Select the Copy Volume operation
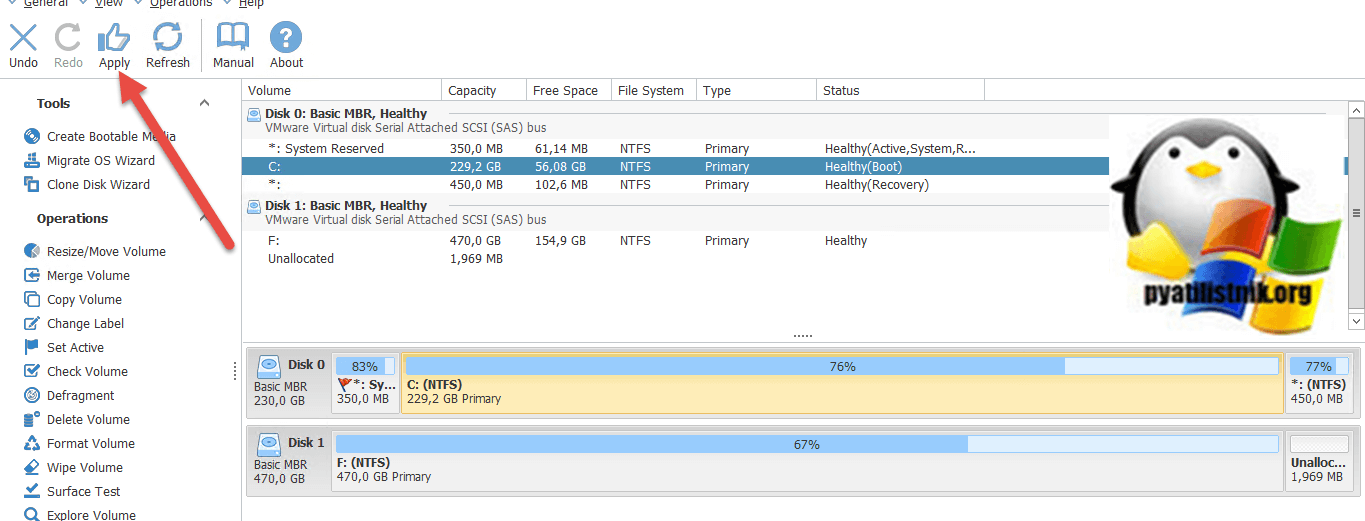Viewport: 1365px width, 521px height. [x=73, y=300]
